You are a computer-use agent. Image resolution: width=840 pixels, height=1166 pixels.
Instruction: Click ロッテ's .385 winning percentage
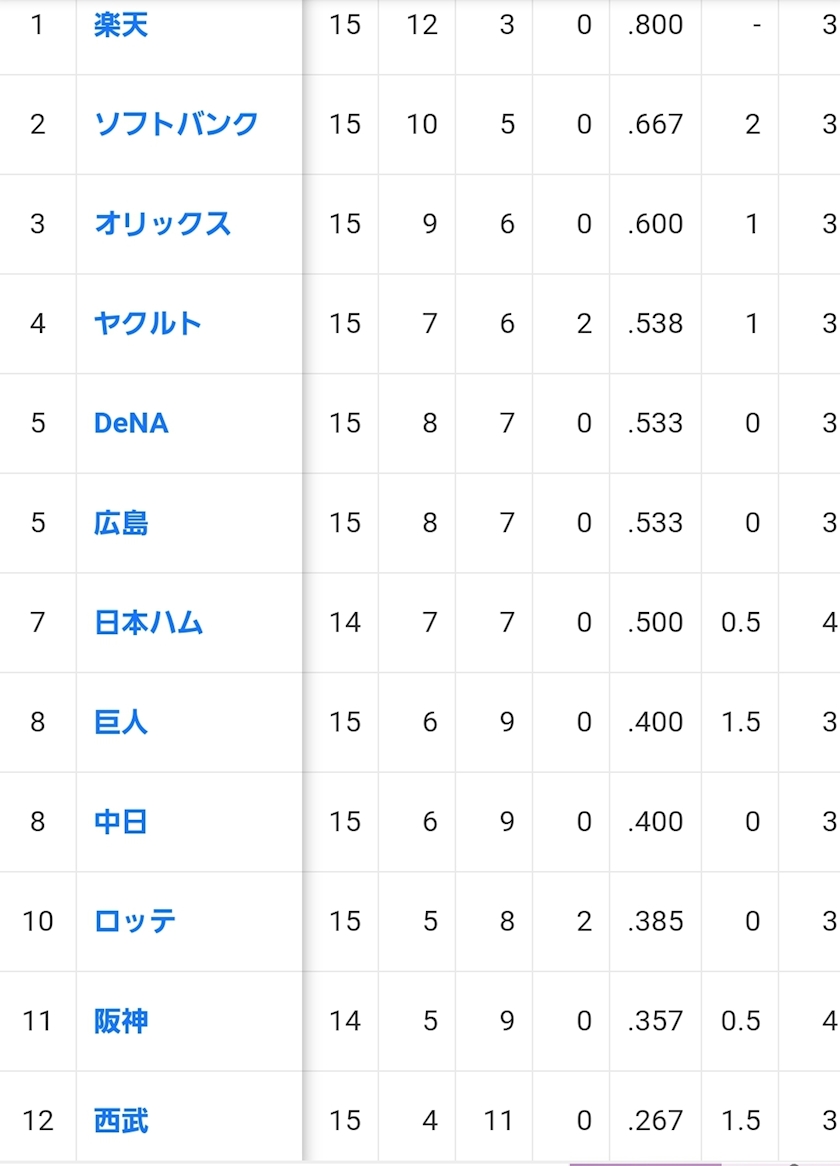655,921
